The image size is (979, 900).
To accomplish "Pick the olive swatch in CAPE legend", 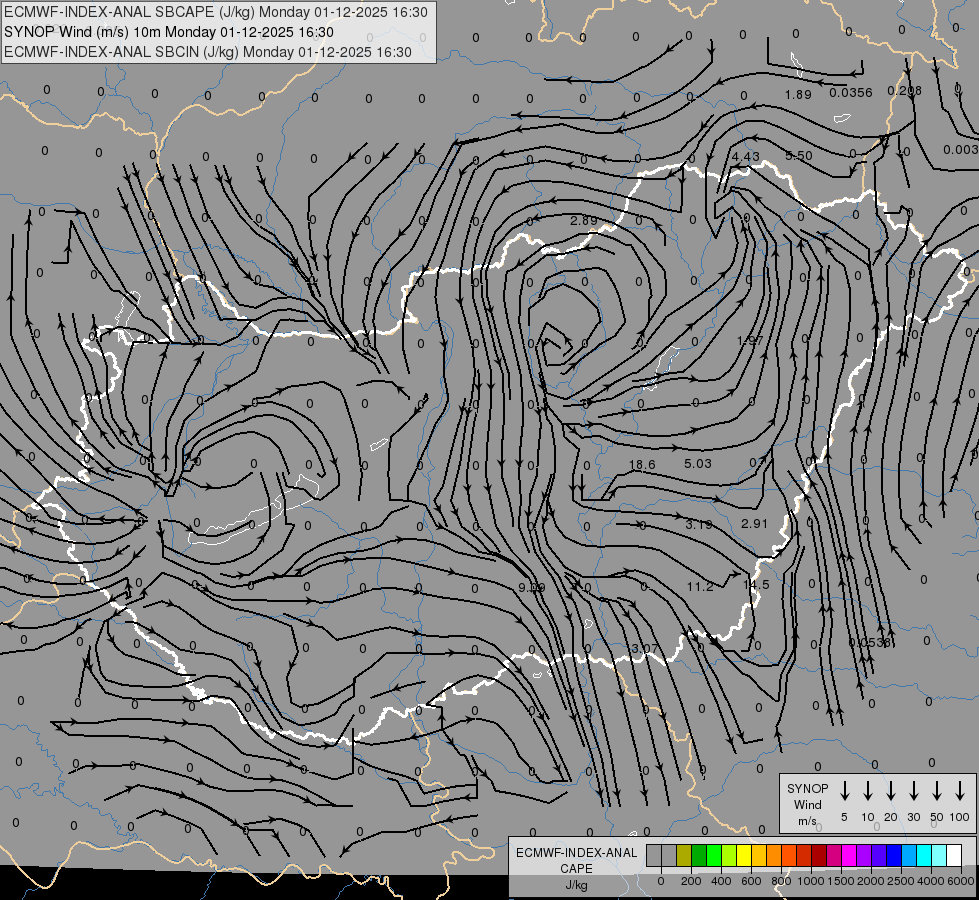I will (684, 856).
